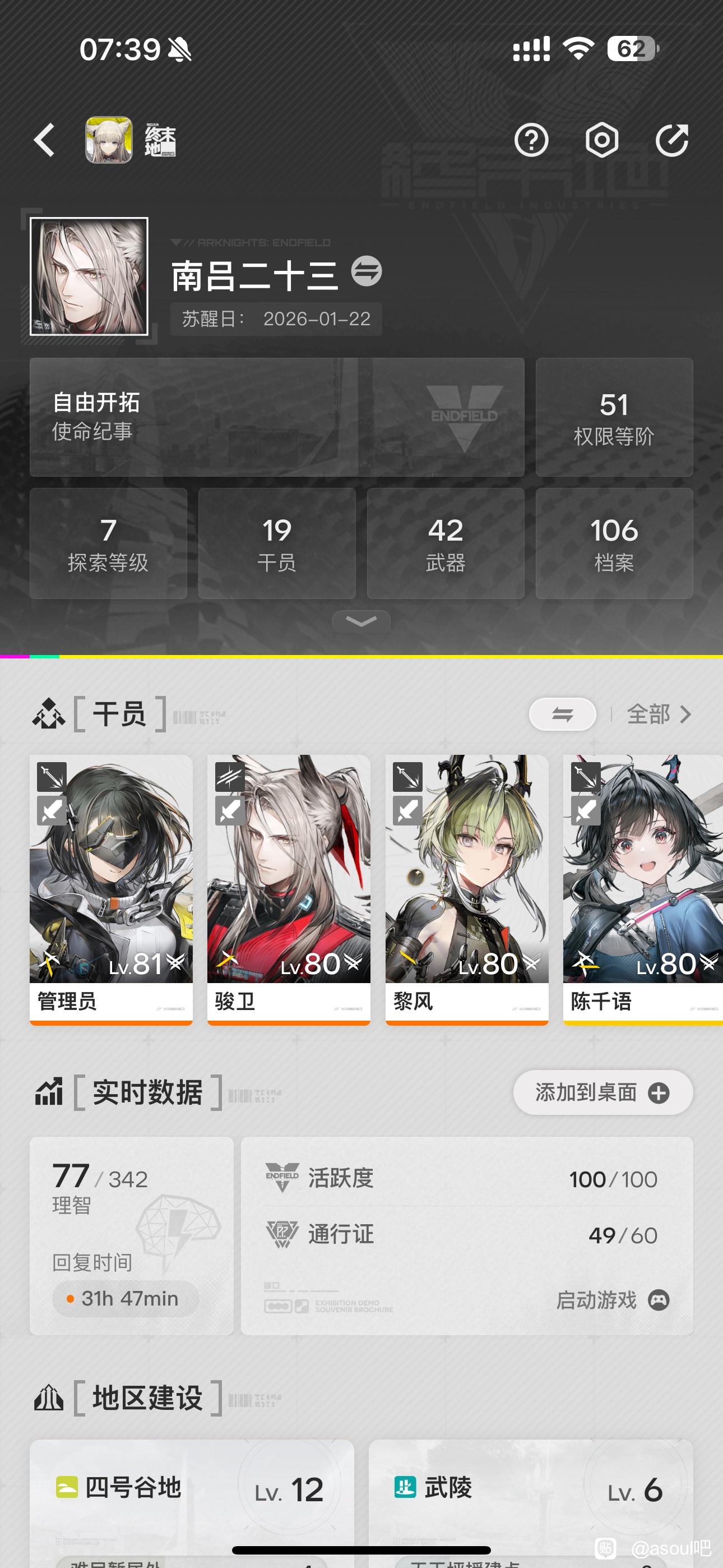Image resolution: width=723 pixels, height=1568 pixels.
Task: Select the 陈千语 operator card
Action: point(643,890)
